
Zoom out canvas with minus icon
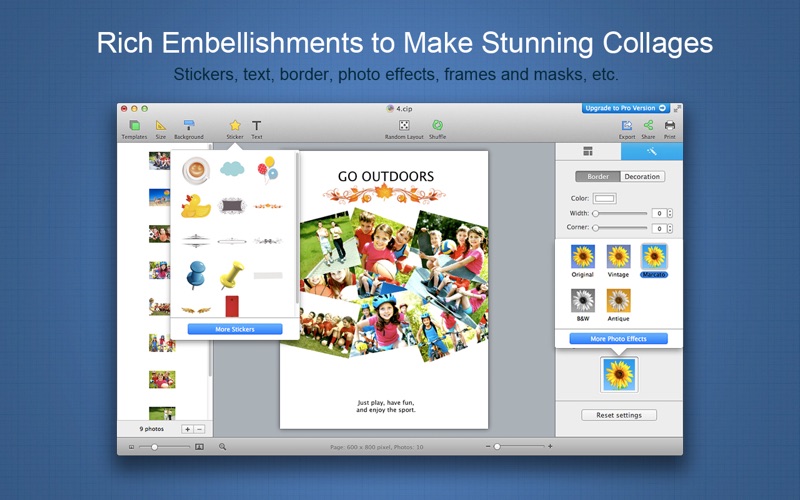click(x=488, y=446)
